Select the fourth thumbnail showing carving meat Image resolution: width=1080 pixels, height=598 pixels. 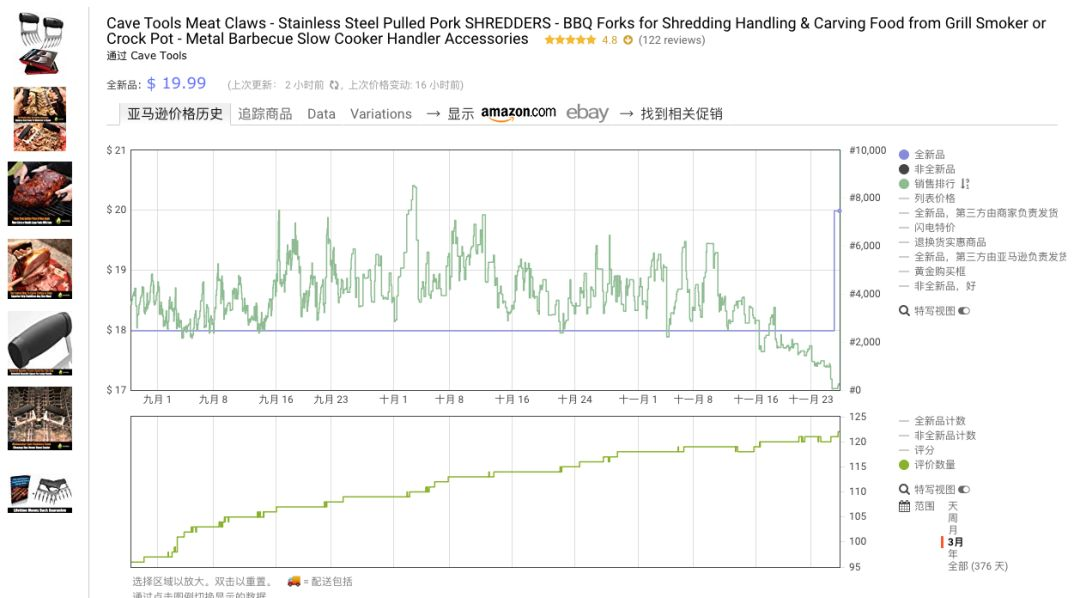tap(40, 269)
